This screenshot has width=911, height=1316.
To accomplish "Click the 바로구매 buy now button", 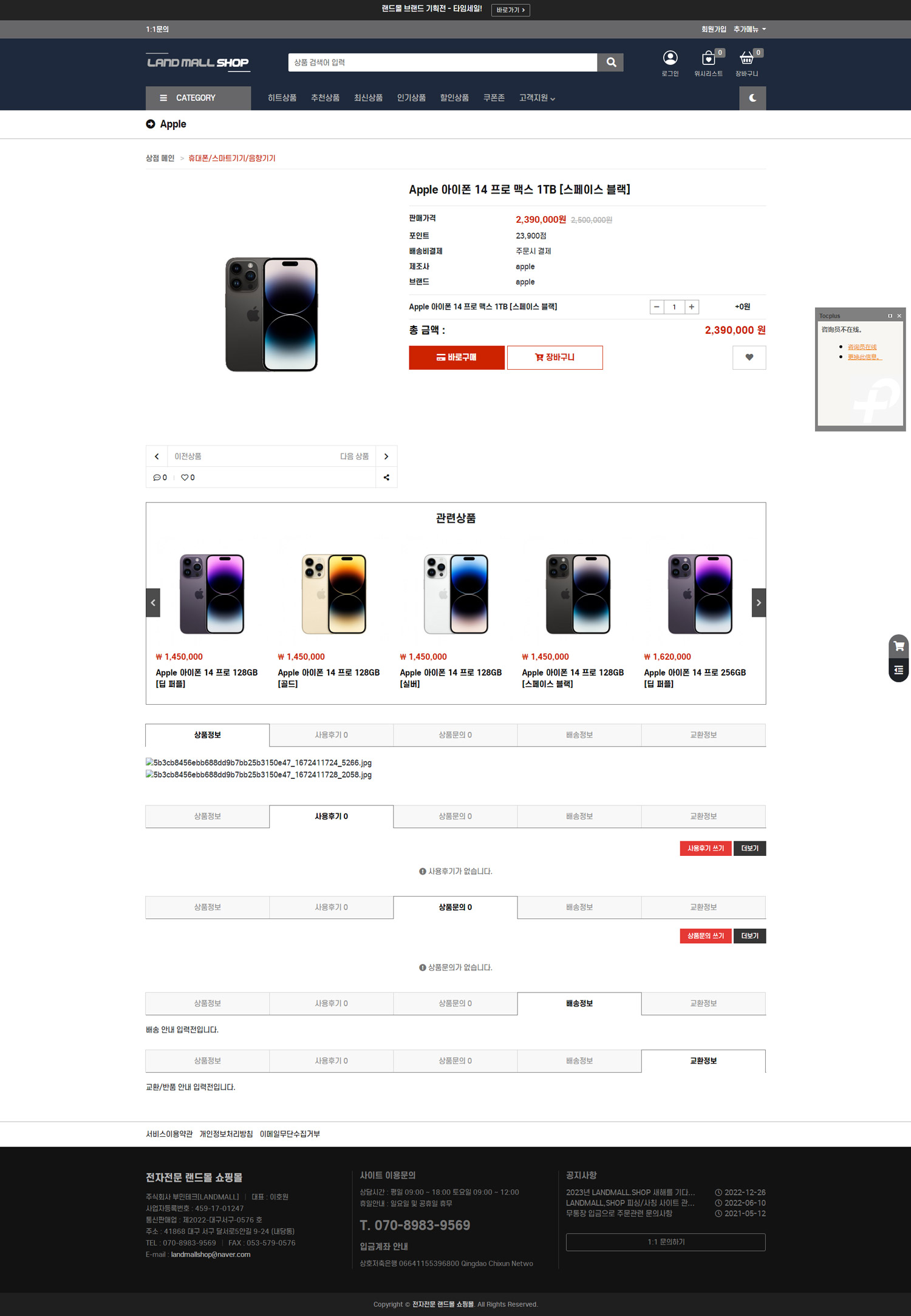I will (x=457, y=358).
